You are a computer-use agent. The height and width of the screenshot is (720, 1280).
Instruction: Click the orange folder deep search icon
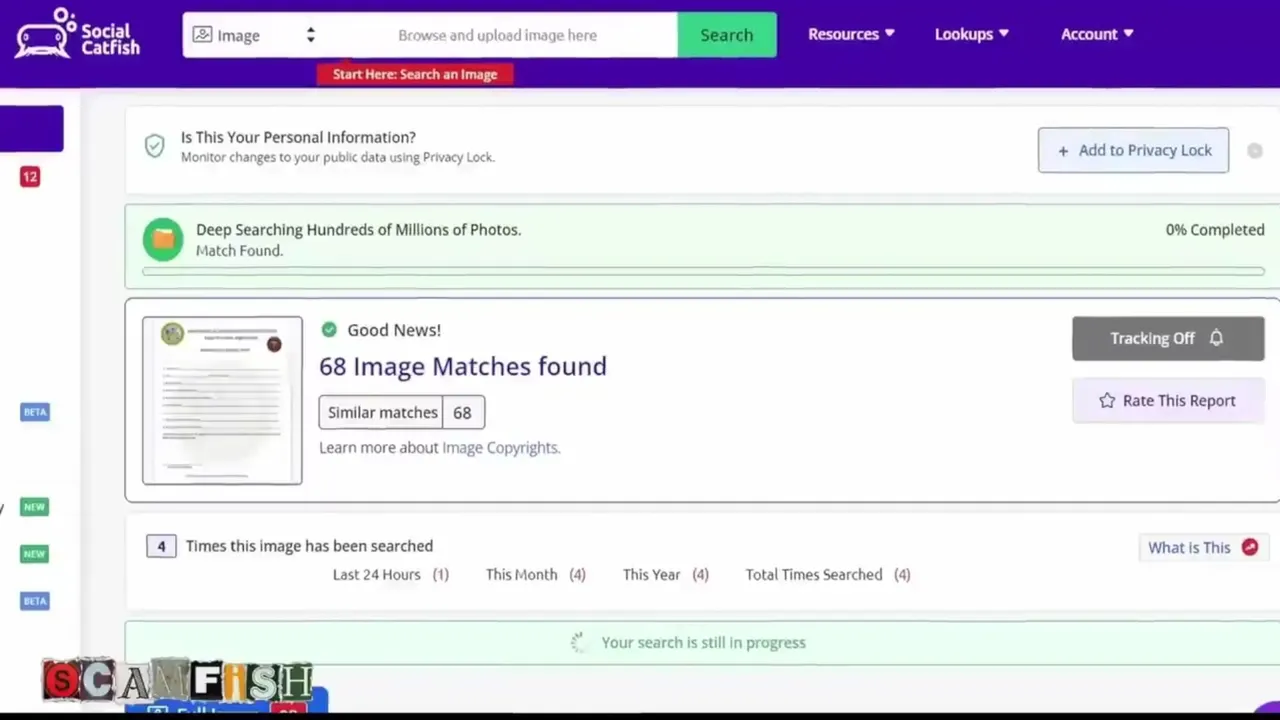163,239
